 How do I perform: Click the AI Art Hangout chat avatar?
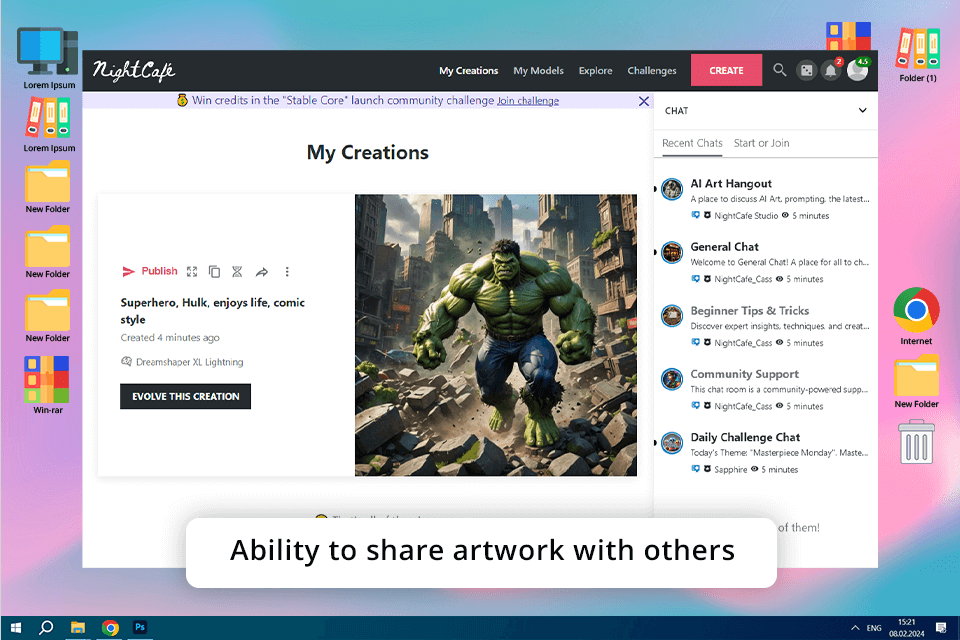(672, 189)
